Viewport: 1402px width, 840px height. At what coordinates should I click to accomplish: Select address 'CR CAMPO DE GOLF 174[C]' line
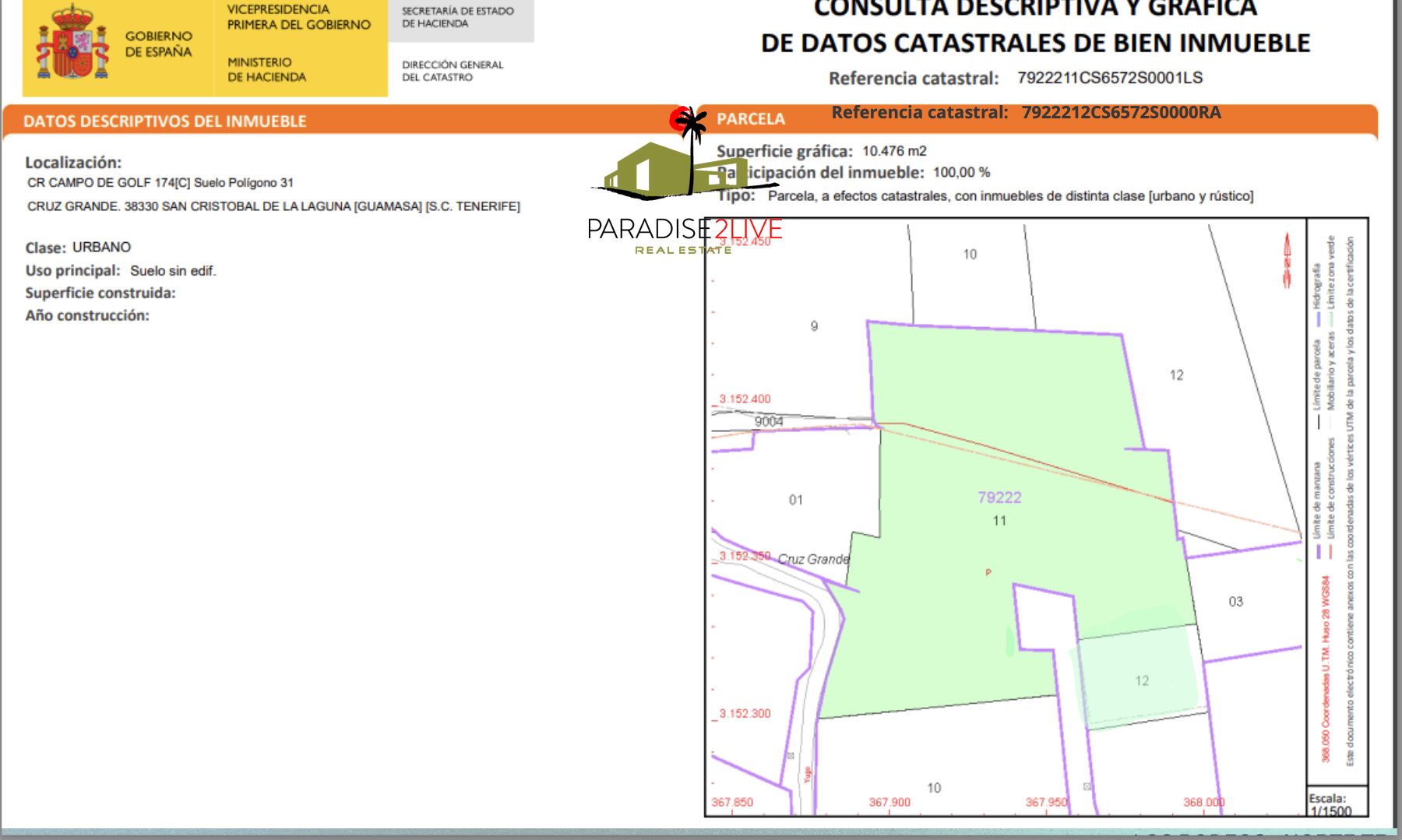click(160, 183)
